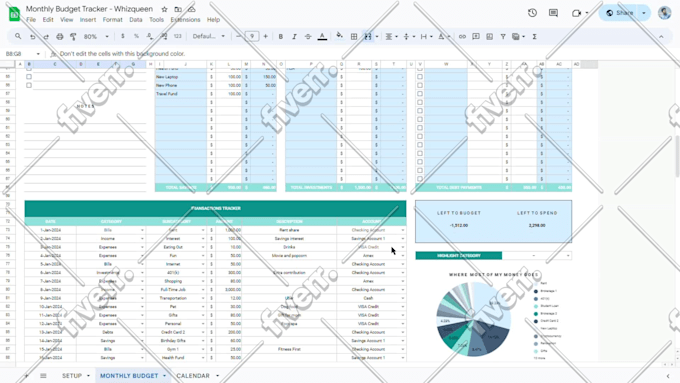Open the search the menus tool

(x=18, y=36)
